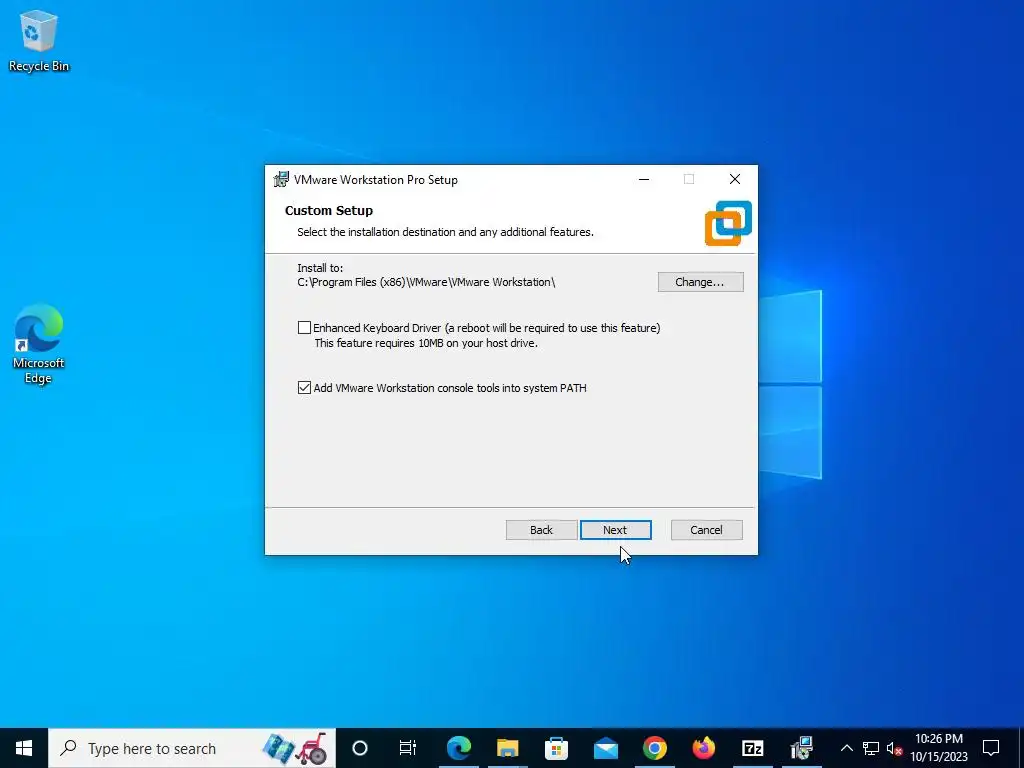Enable the Enhanced Keyboard Driver checkbox
This screenshot has height=768, width=1024.
coord(304,328)
